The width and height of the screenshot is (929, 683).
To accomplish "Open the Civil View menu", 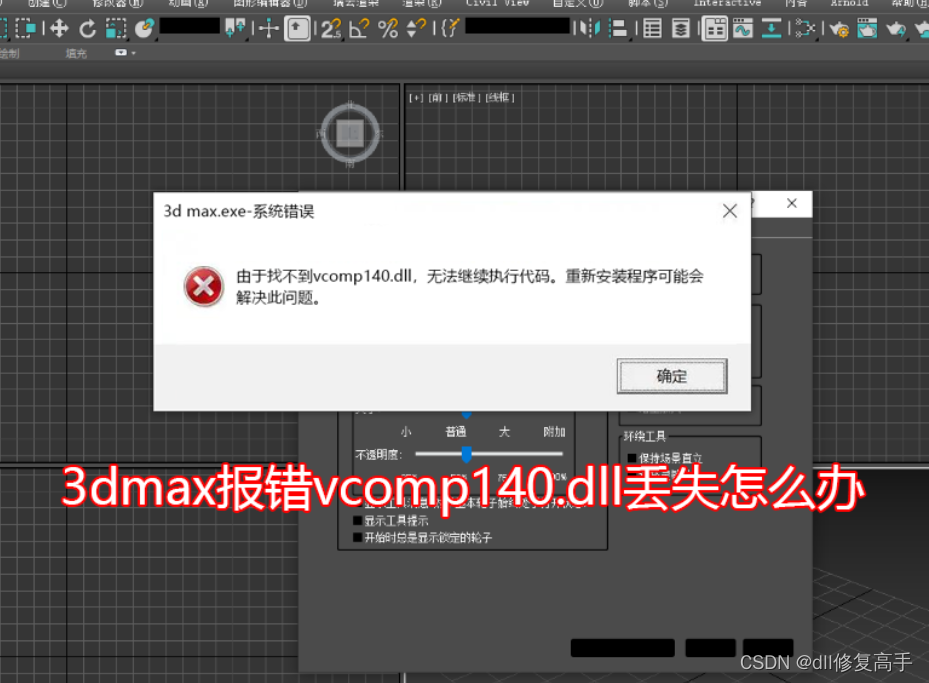I will pos(497,3).
